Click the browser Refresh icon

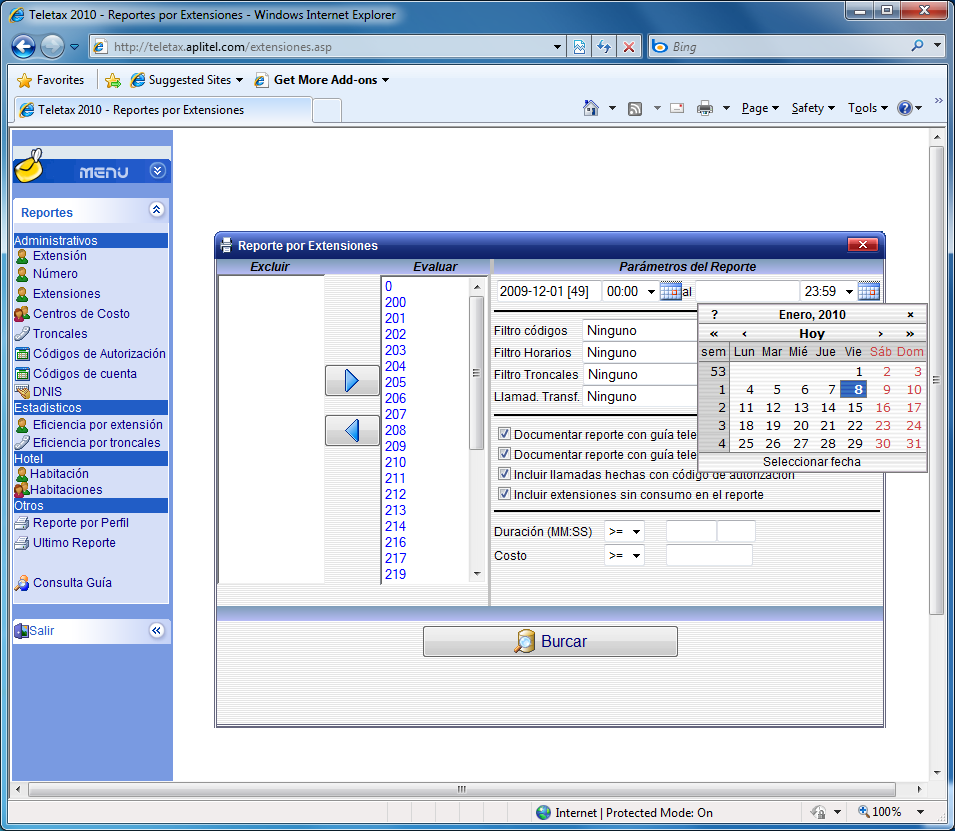(x=604, y=47)
